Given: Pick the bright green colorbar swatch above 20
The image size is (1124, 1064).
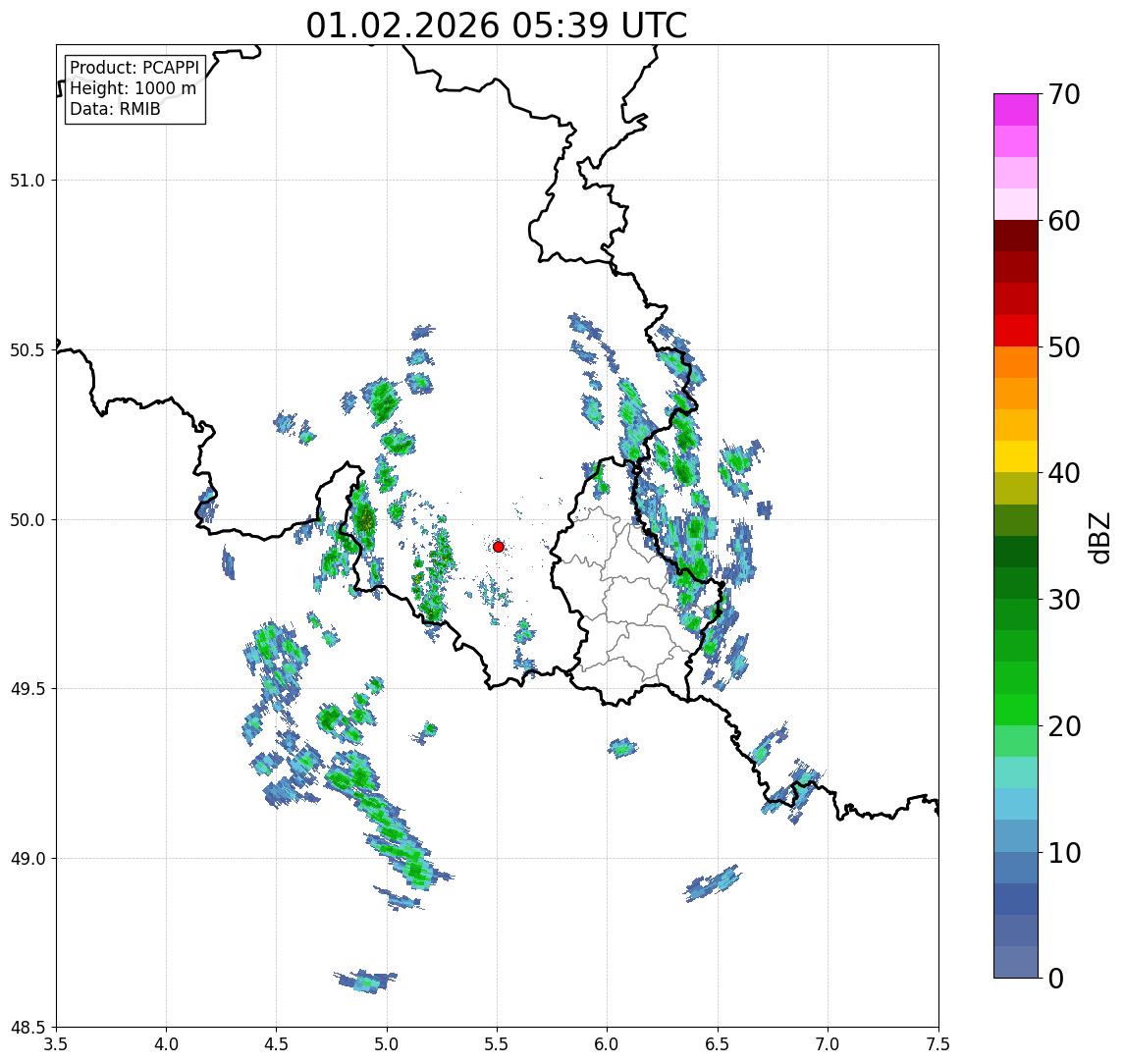Looking at the screenshot, I should coord(1016,709).
